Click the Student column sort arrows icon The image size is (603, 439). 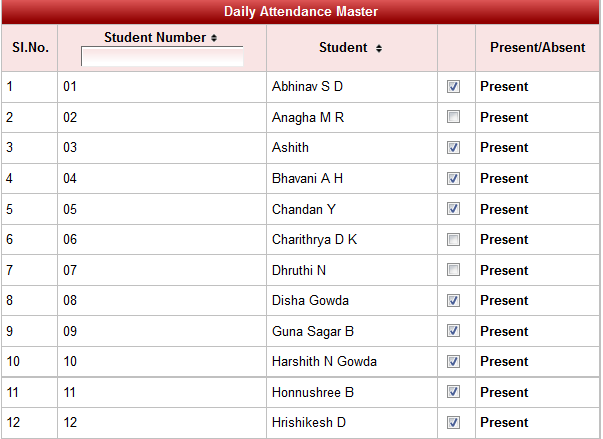click(x=379, y=48)
